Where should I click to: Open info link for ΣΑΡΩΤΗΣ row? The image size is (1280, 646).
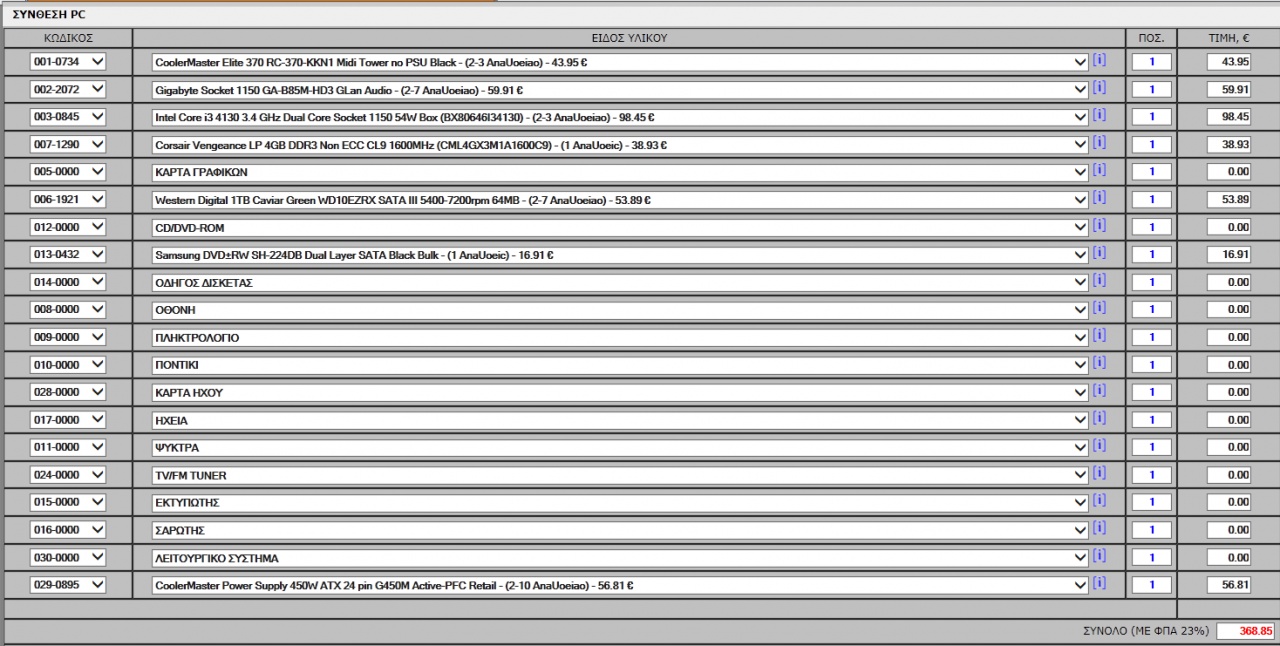1099,528
